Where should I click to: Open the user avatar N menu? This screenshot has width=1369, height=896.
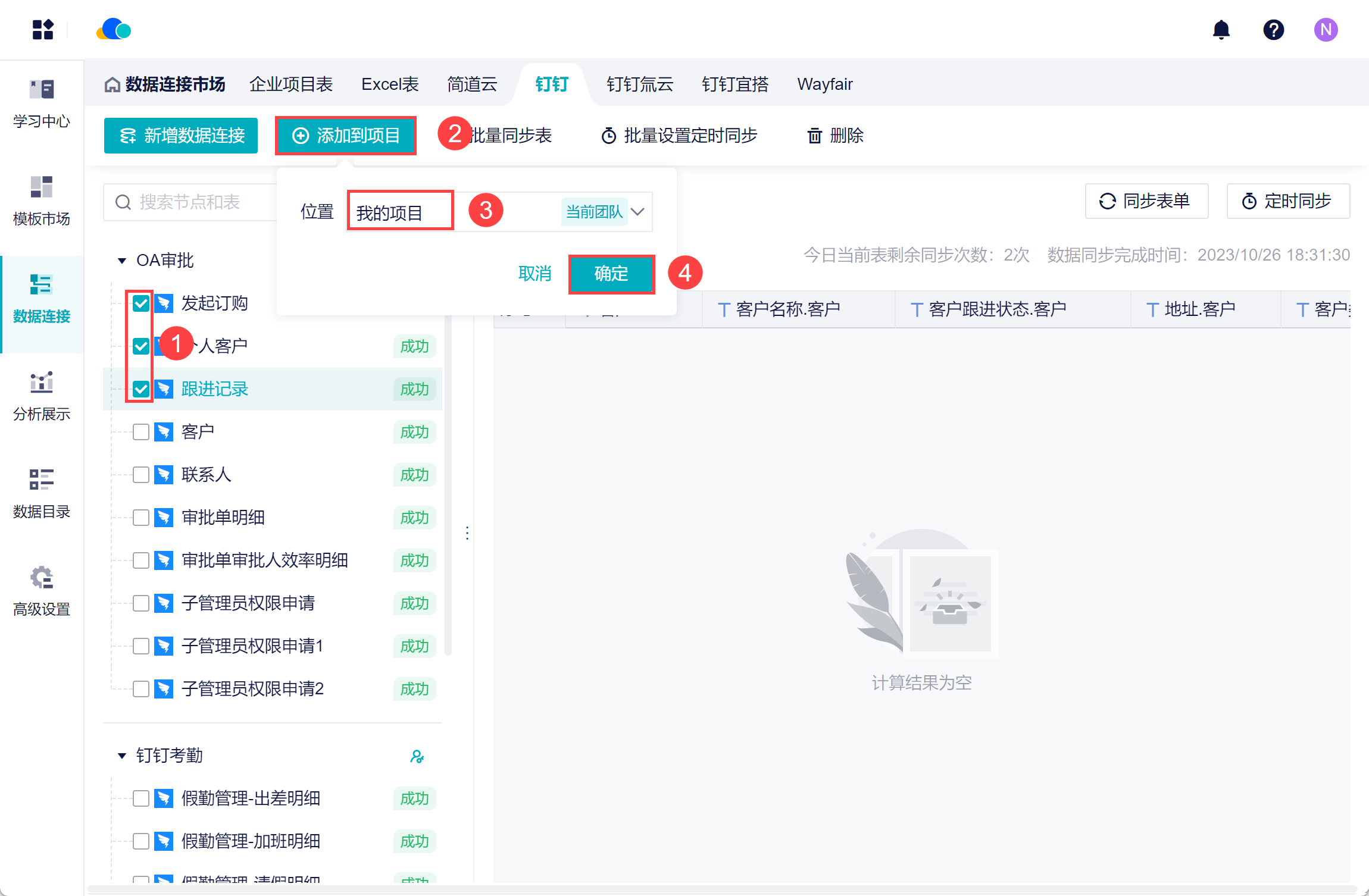coord(1326,30)
